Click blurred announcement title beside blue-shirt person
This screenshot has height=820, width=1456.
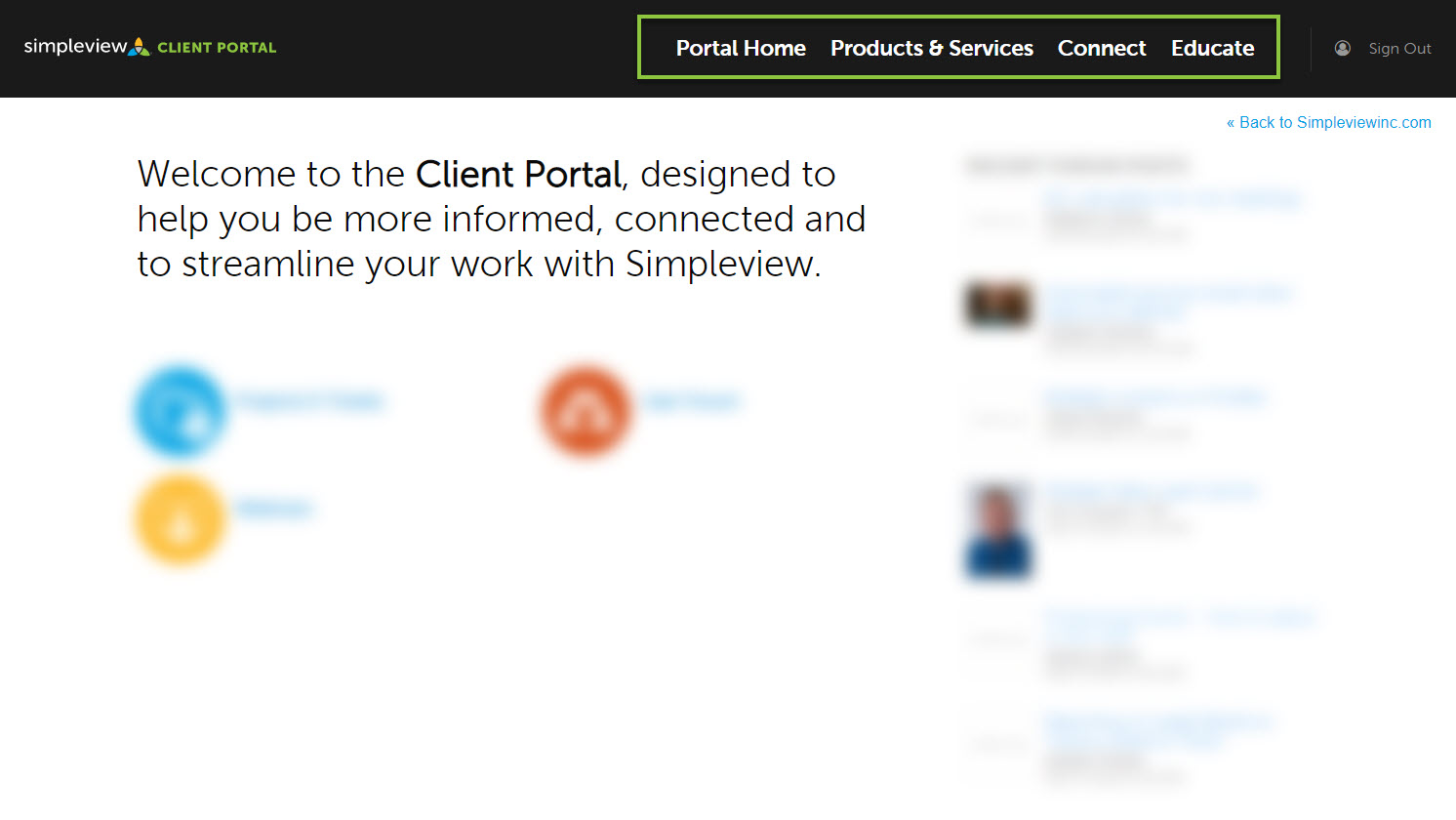click(1151, 490)
